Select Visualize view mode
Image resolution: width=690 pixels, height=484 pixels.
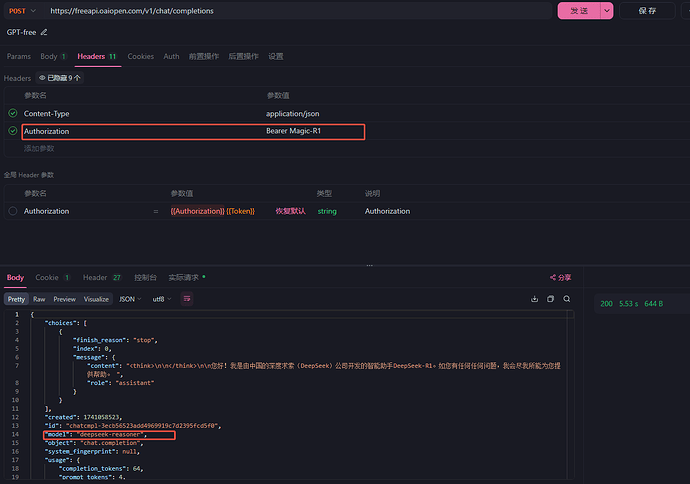coord(96,299)
